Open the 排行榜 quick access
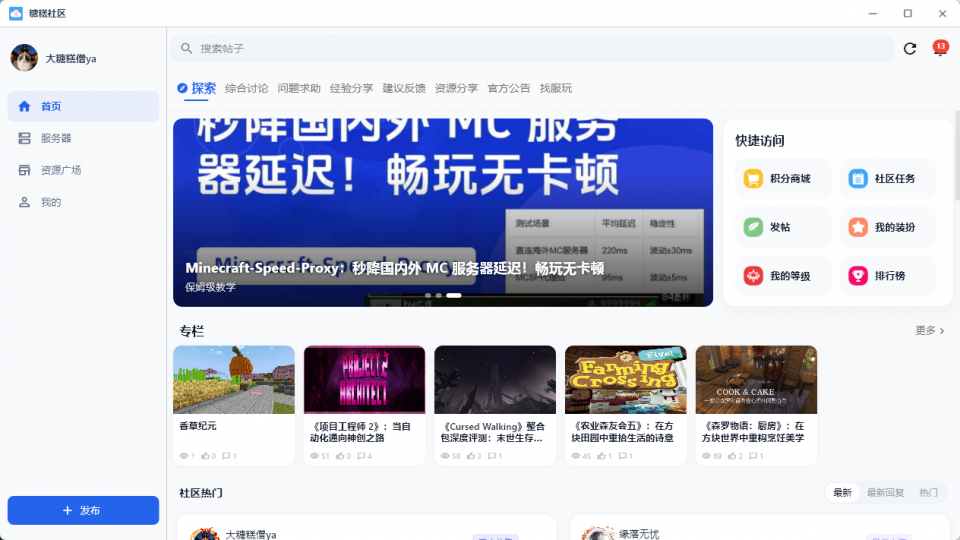Viewport: 960px width, 540px height. click(888, 276)
